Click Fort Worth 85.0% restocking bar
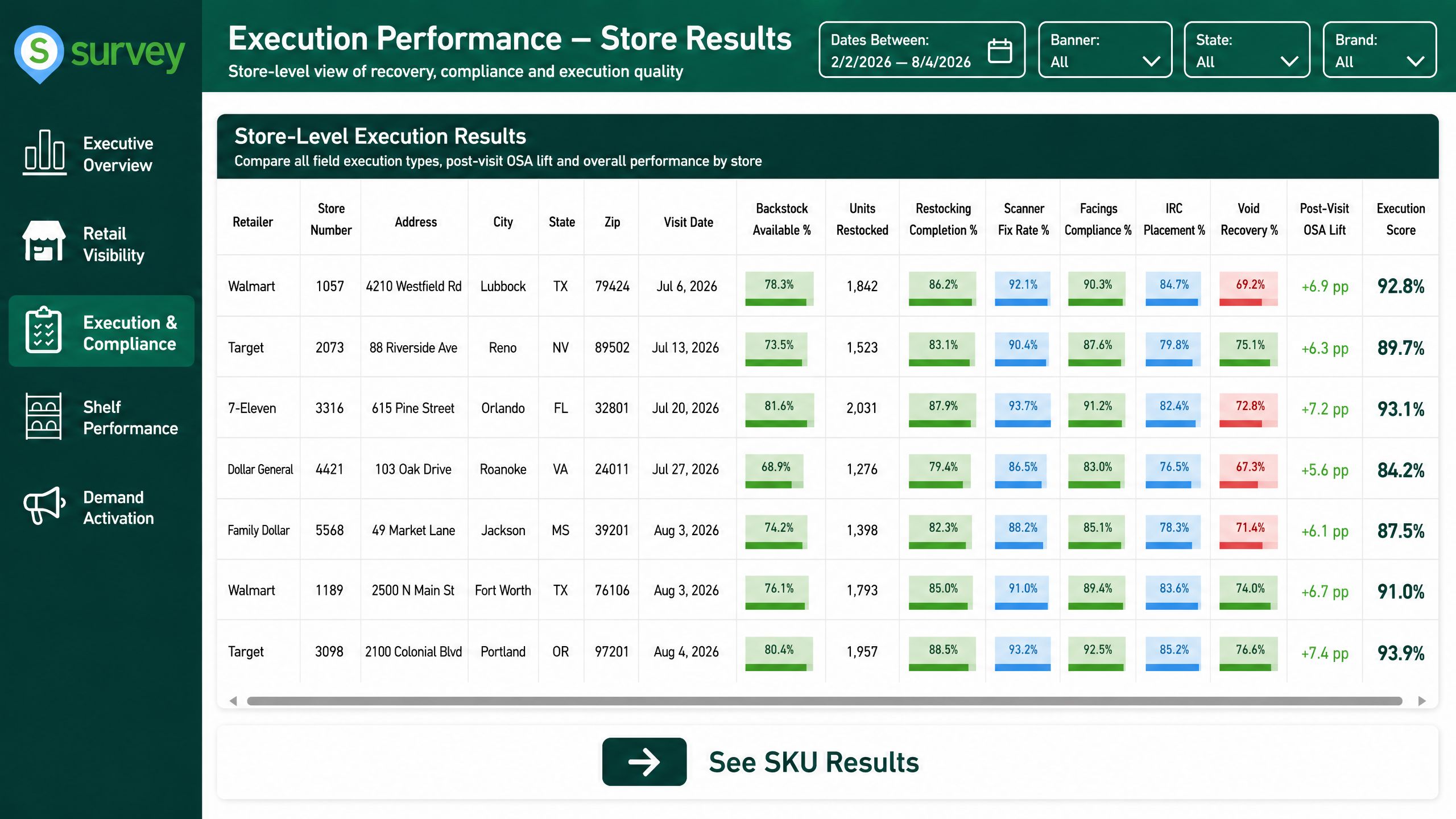This screenshot has height=819, width=1456. (x=941, y=593)
